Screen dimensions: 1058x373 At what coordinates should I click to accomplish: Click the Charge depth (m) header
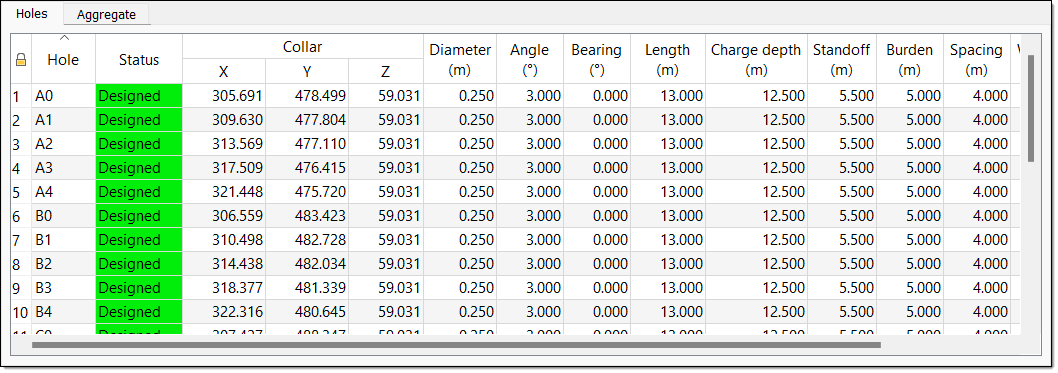coord(756,59)
